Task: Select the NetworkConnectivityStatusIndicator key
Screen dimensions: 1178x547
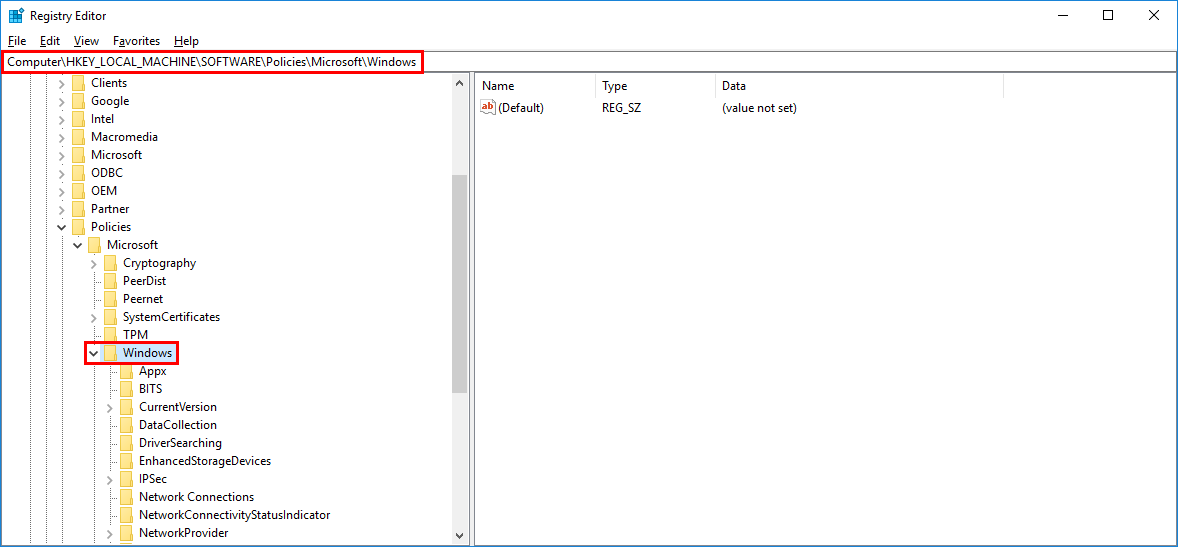Action: (234, 515)
